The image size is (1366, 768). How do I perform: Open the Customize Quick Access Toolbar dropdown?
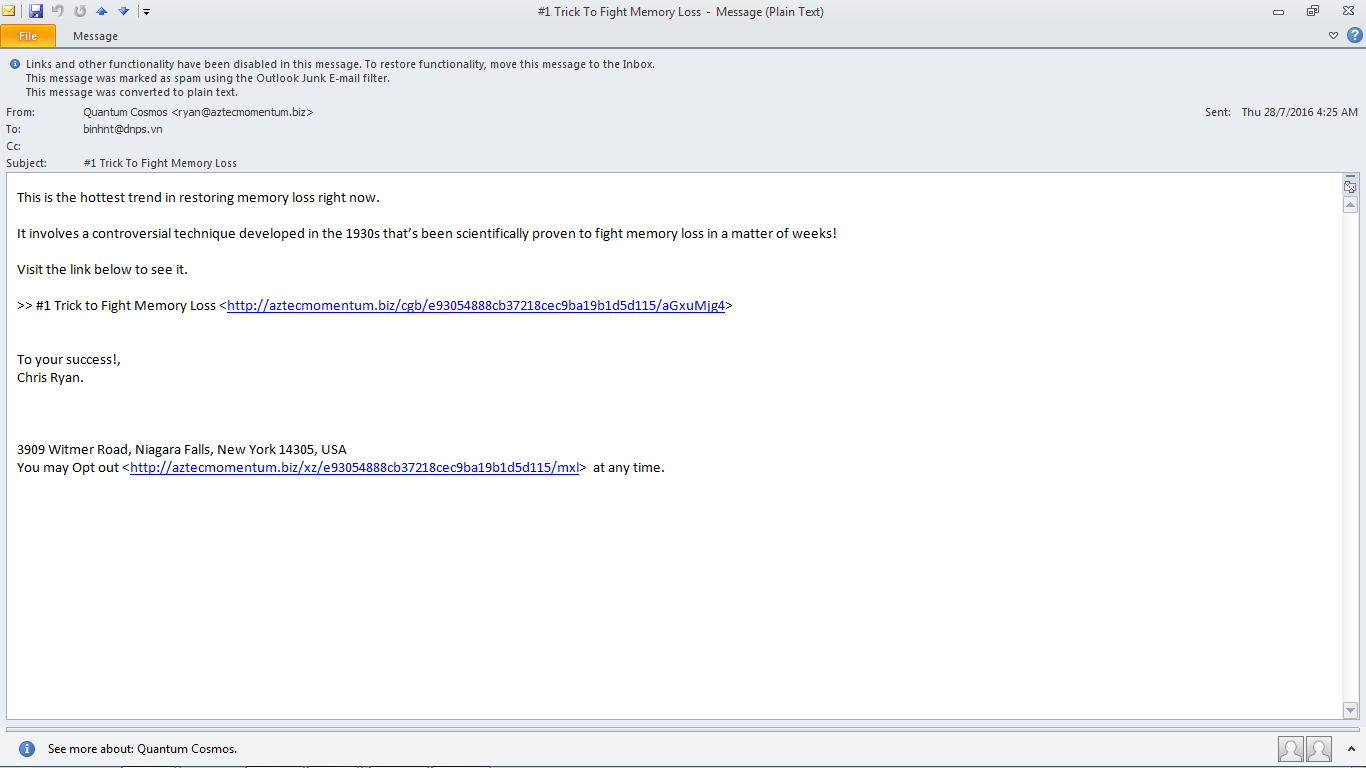(x=145, y=11)
